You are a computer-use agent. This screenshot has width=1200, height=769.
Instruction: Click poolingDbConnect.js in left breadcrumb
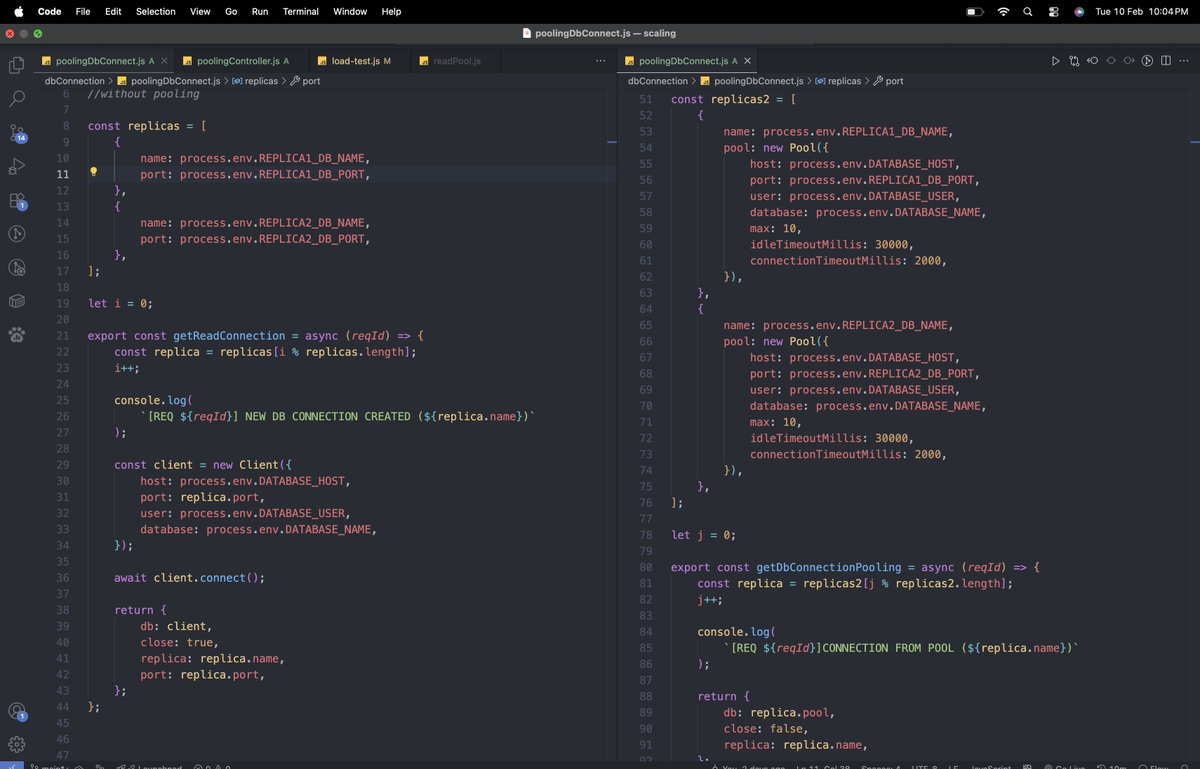coord(168,81)
